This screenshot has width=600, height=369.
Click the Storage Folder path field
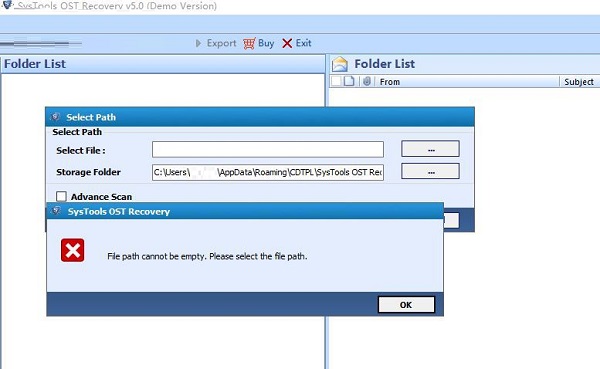click(x=268, y=172)
